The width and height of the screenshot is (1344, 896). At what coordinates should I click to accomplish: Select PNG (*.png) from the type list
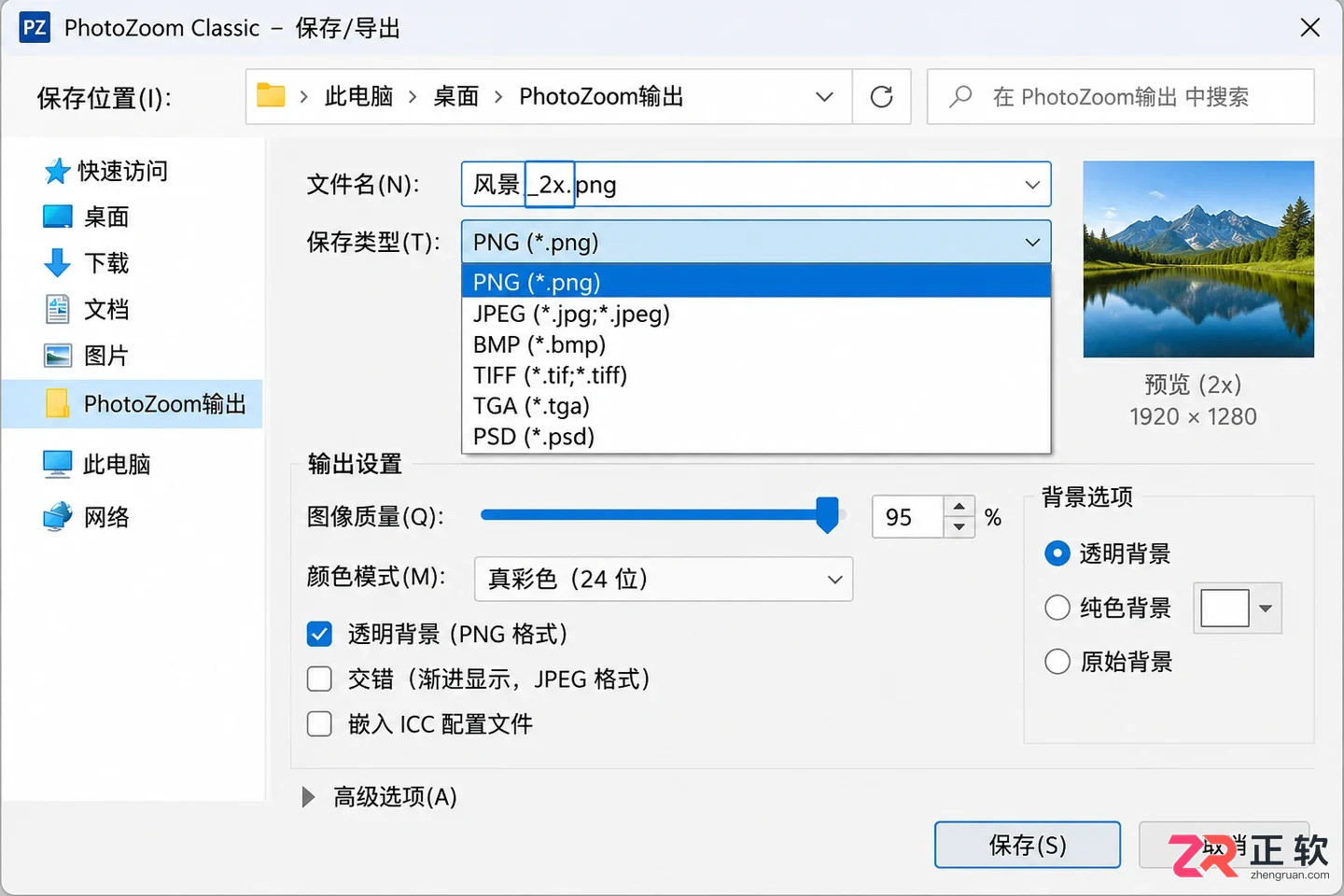tap(756, 282)
